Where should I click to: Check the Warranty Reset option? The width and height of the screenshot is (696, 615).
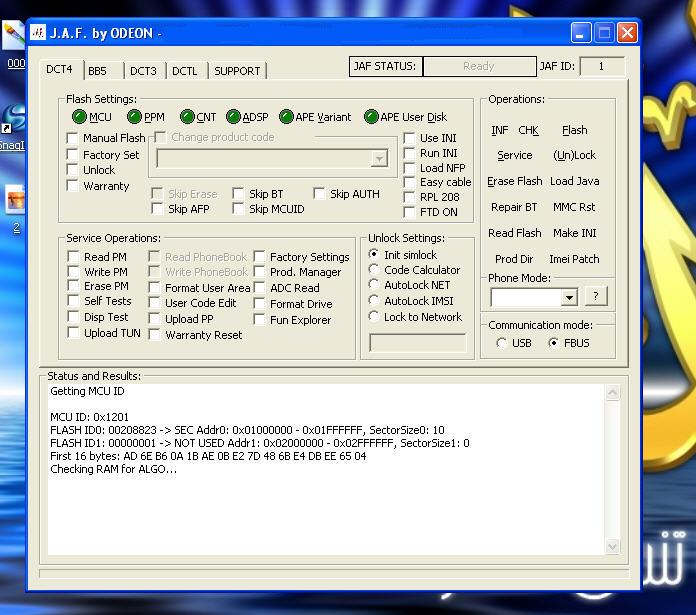click(154, 335)
